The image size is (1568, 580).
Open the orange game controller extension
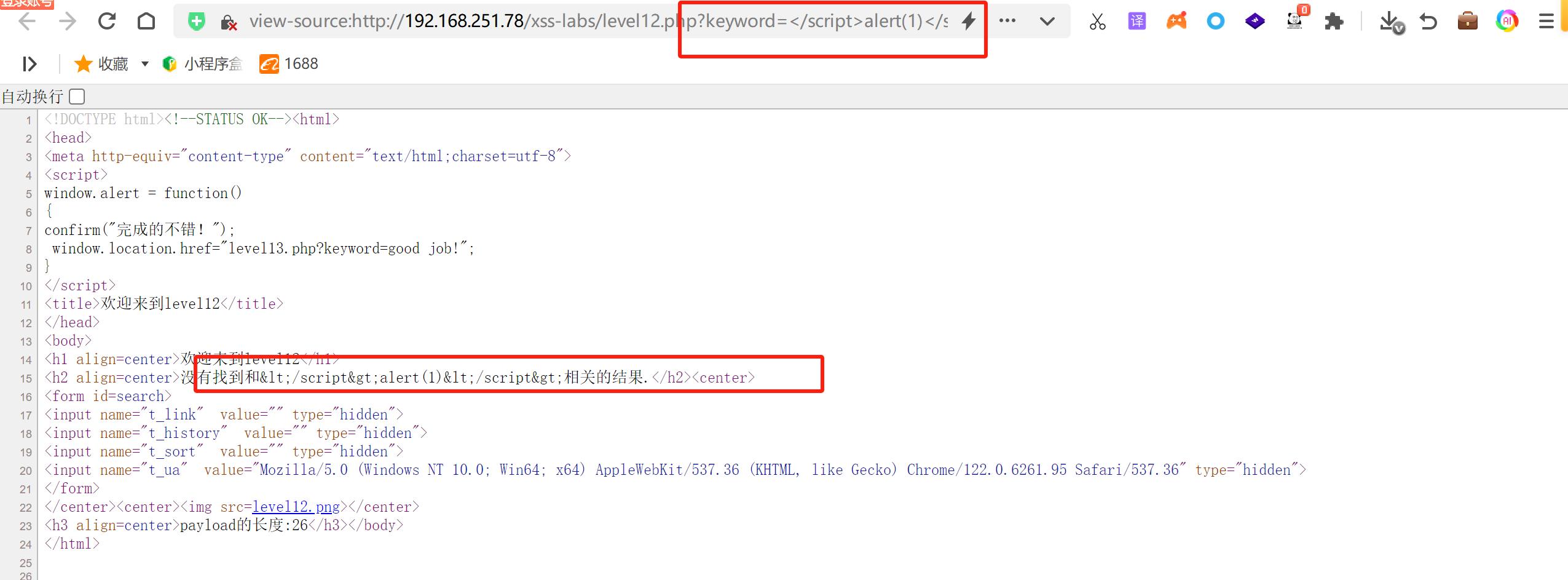point(1176,22)
